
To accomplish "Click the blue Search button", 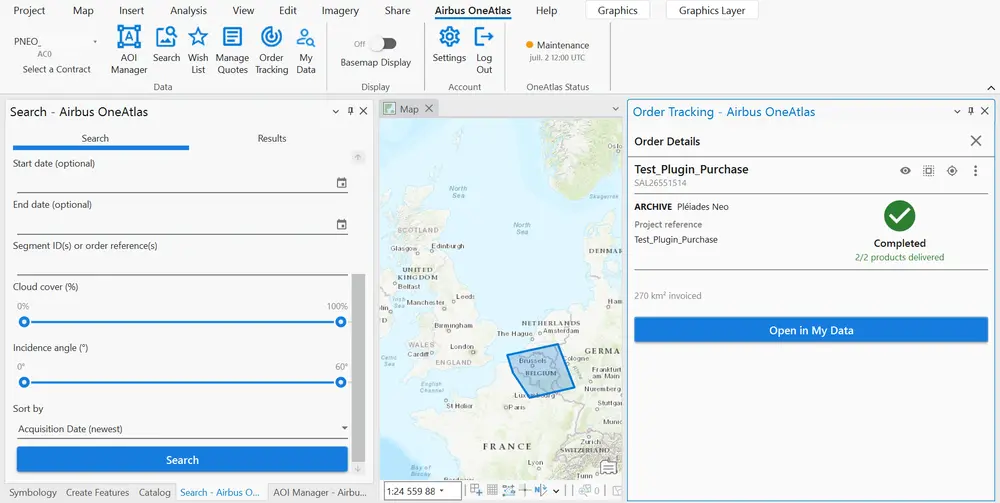I will point(182,460).
